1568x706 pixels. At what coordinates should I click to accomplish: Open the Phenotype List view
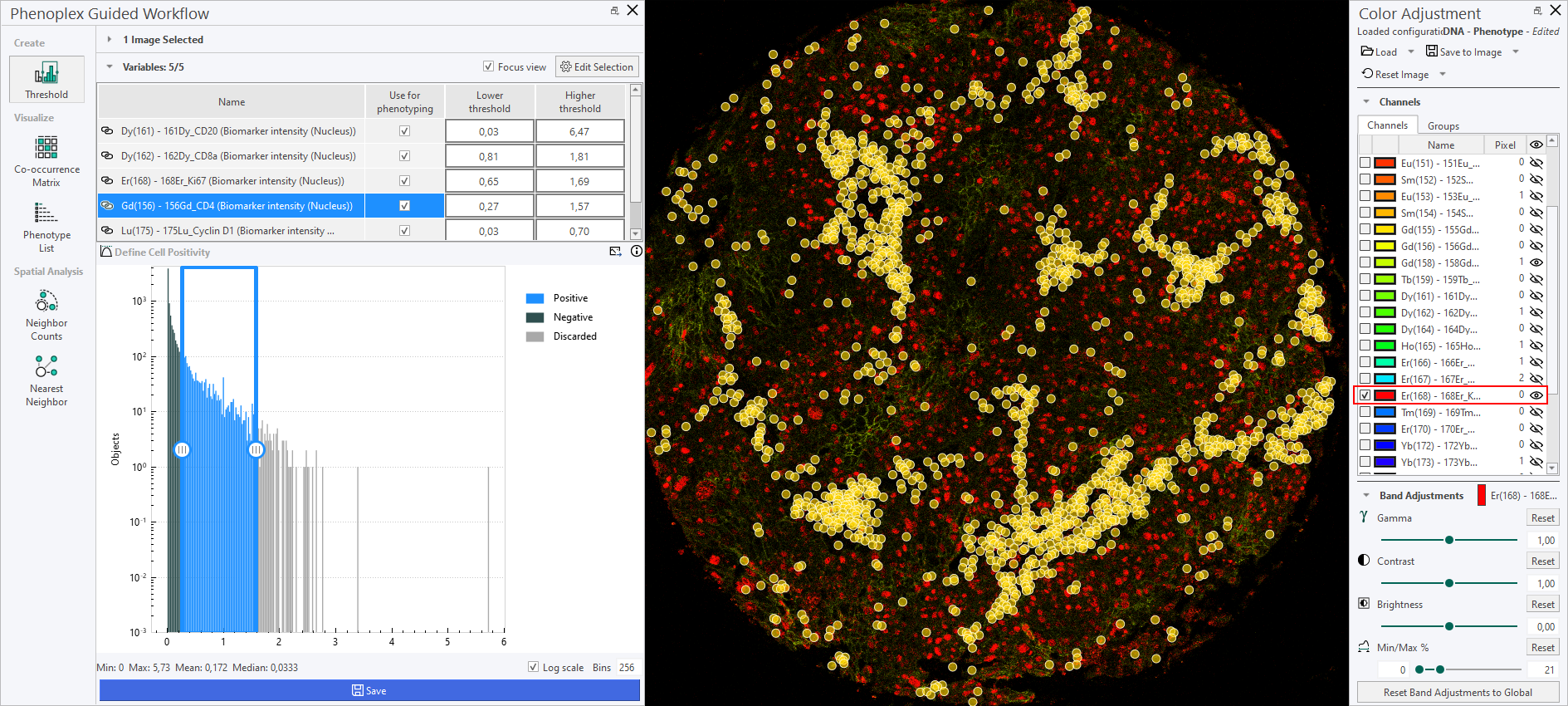(x=46, y=228)
